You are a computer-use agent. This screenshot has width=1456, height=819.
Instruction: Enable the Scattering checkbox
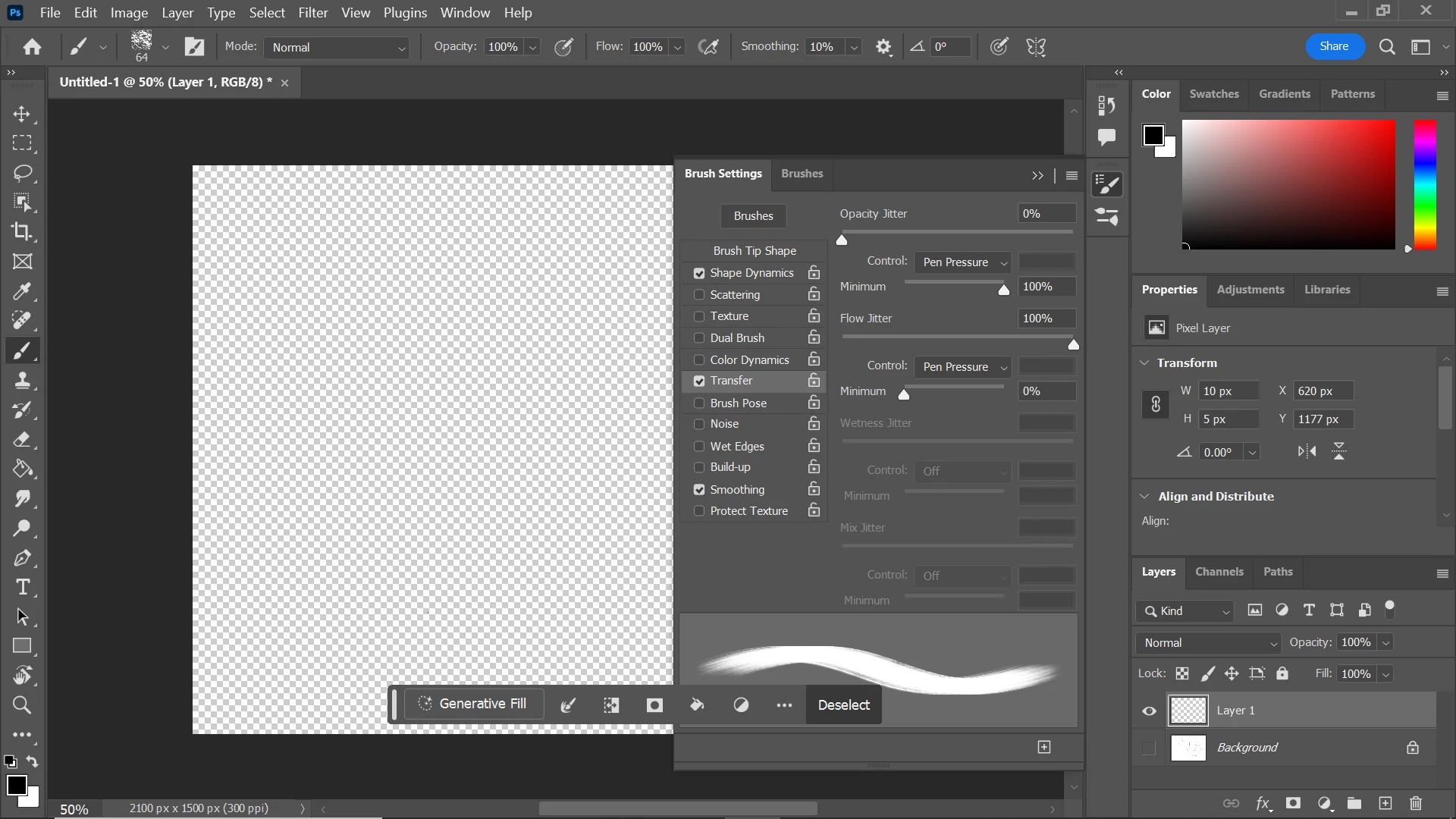coord(699,295)
